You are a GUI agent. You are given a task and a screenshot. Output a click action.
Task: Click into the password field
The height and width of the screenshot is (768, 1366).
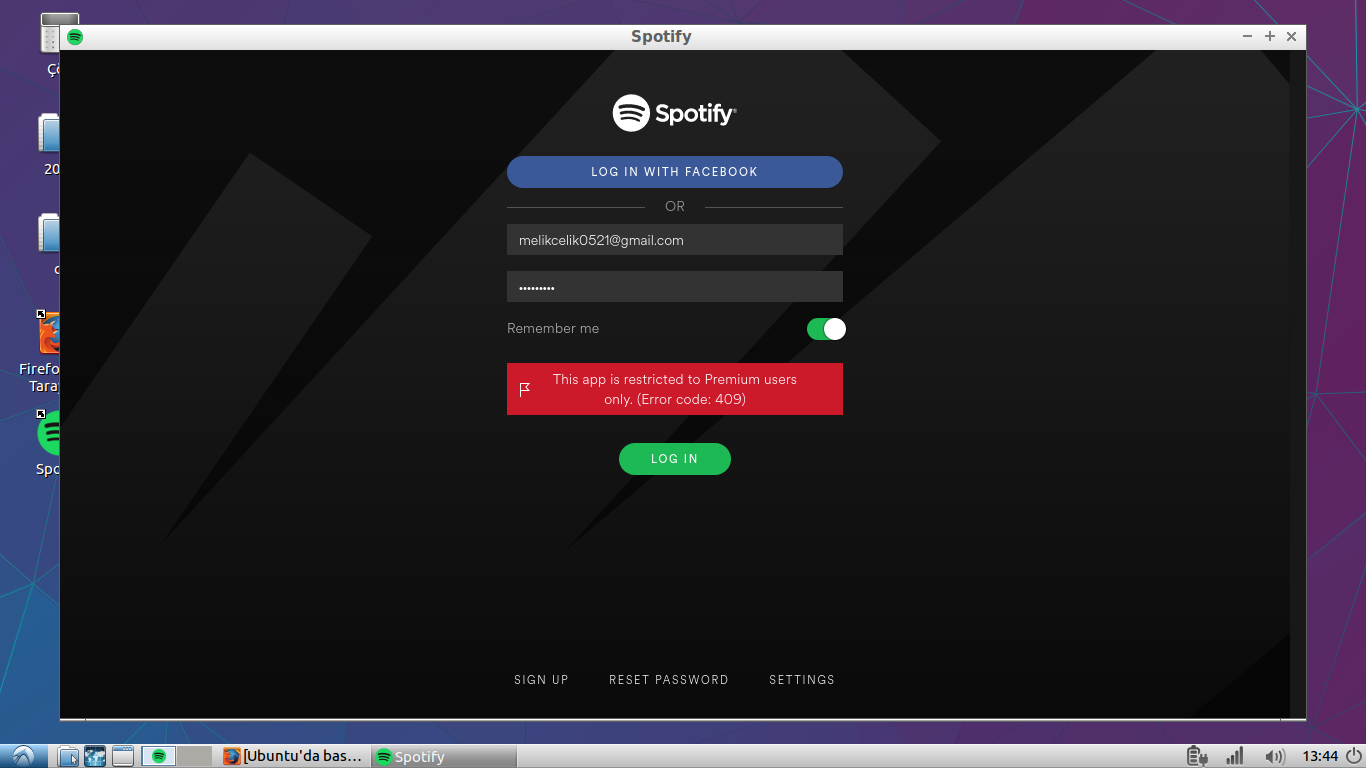coord(675,287)
